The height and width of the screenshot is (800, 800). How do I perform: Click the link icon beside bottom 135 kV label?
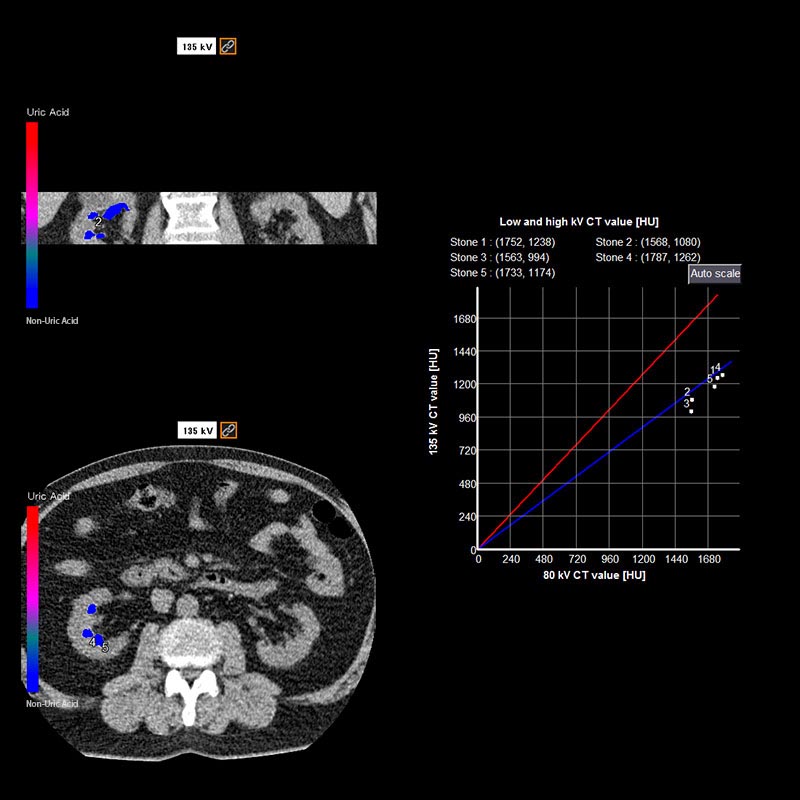[228, 430]
